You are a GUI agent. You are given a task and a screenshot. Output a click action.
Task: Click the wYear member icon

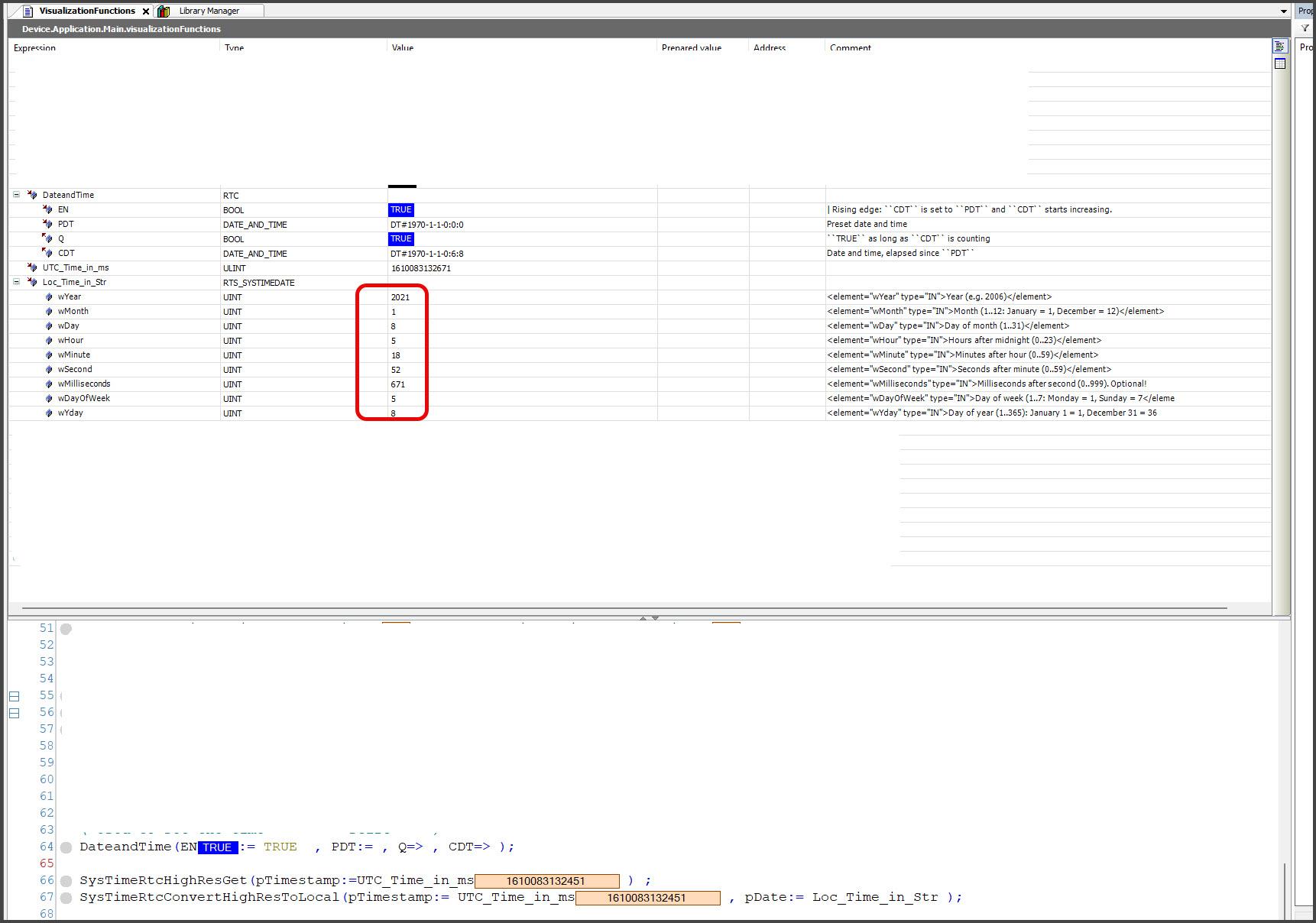50,297
